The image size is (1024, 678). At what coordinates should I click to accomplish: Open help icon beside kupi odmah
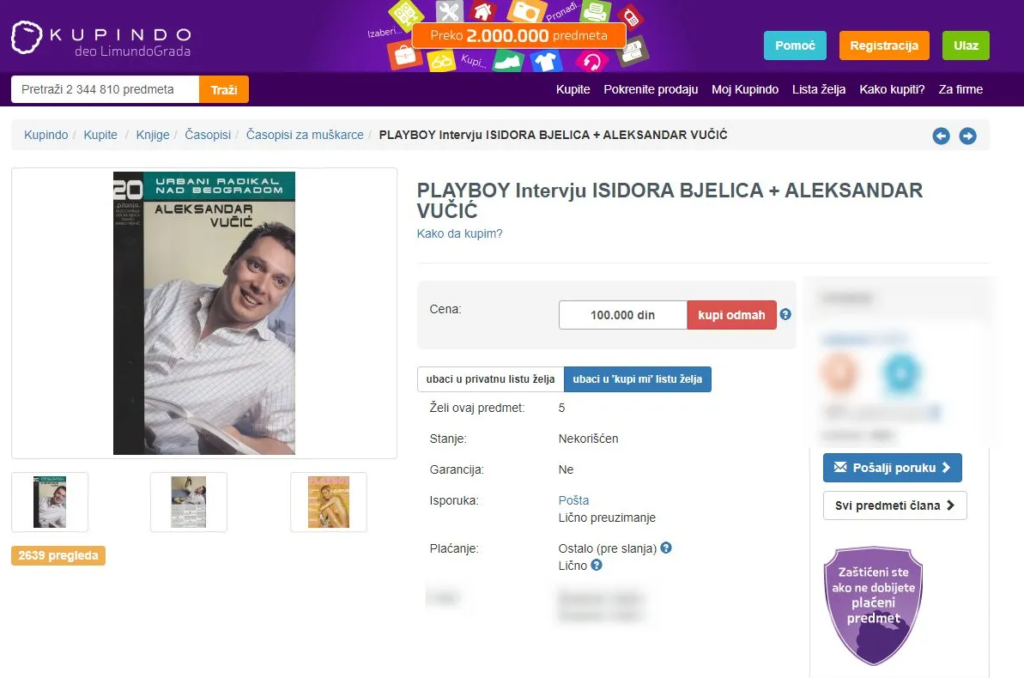(786, 314)
